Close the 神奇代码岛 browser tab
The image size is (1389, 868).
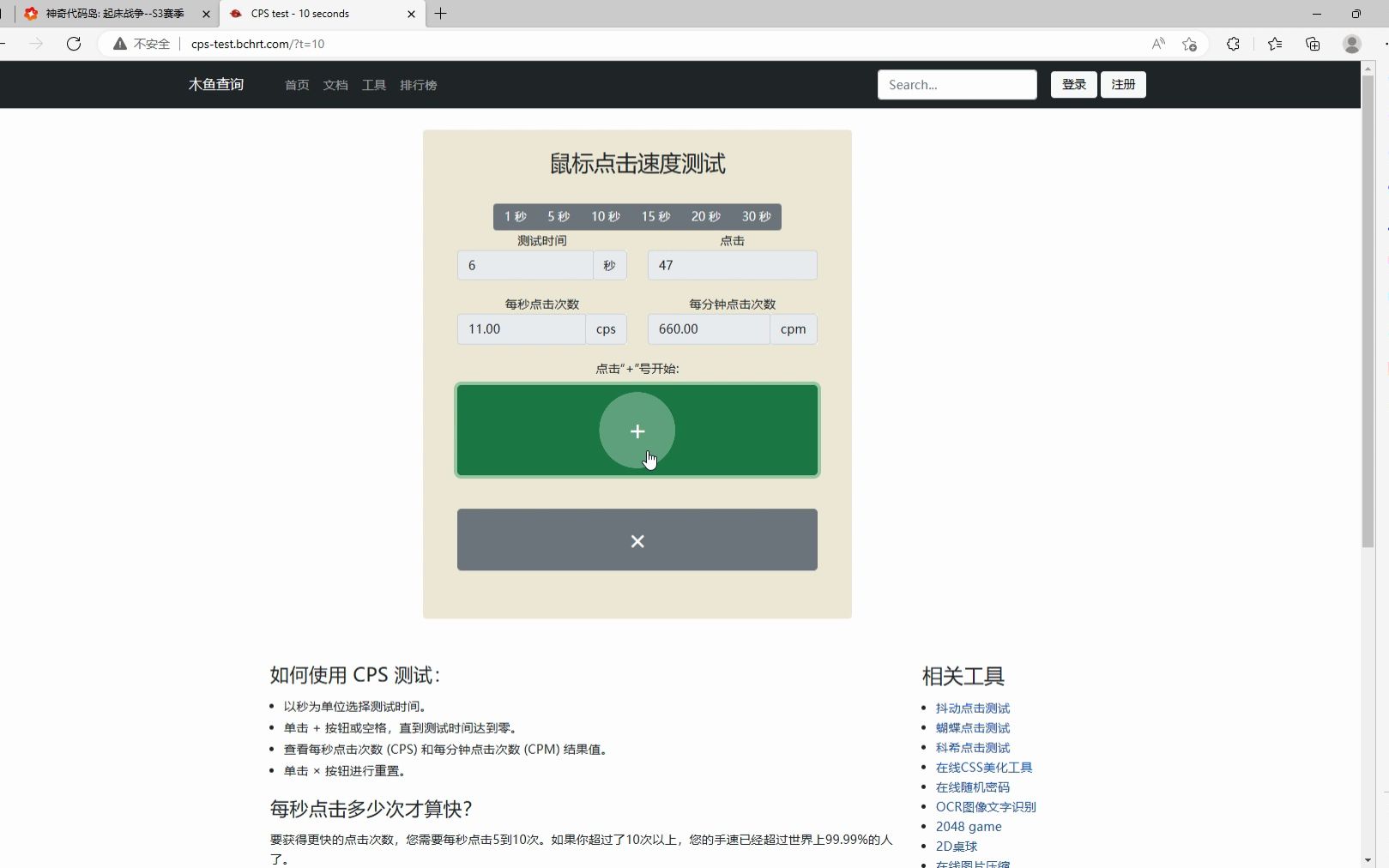pyautogui.click(x=206, y=14)
